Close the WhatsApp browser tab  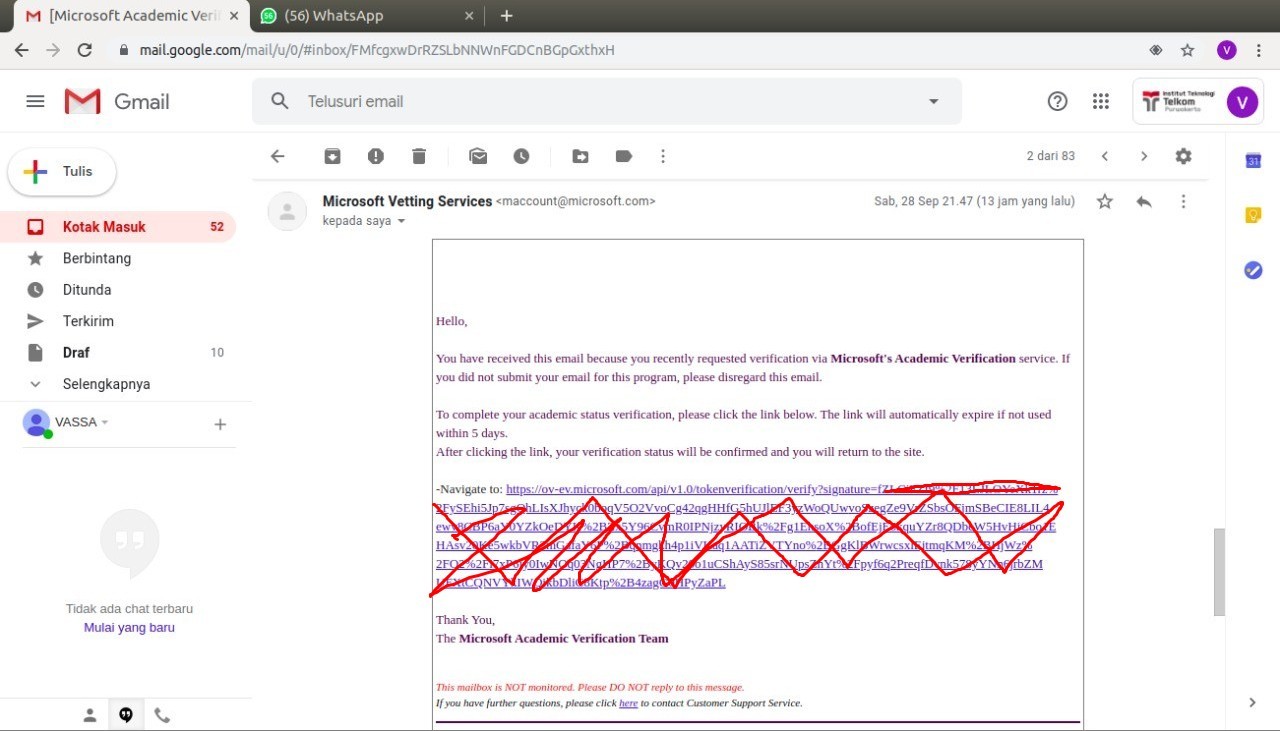[470, 16]
